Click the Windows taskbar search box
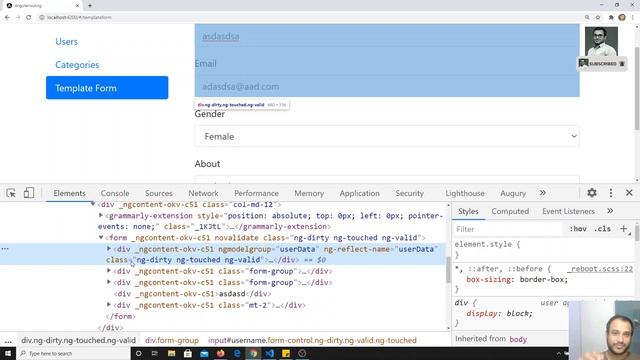This screenshot has height=360, width=640. point(73,353)
